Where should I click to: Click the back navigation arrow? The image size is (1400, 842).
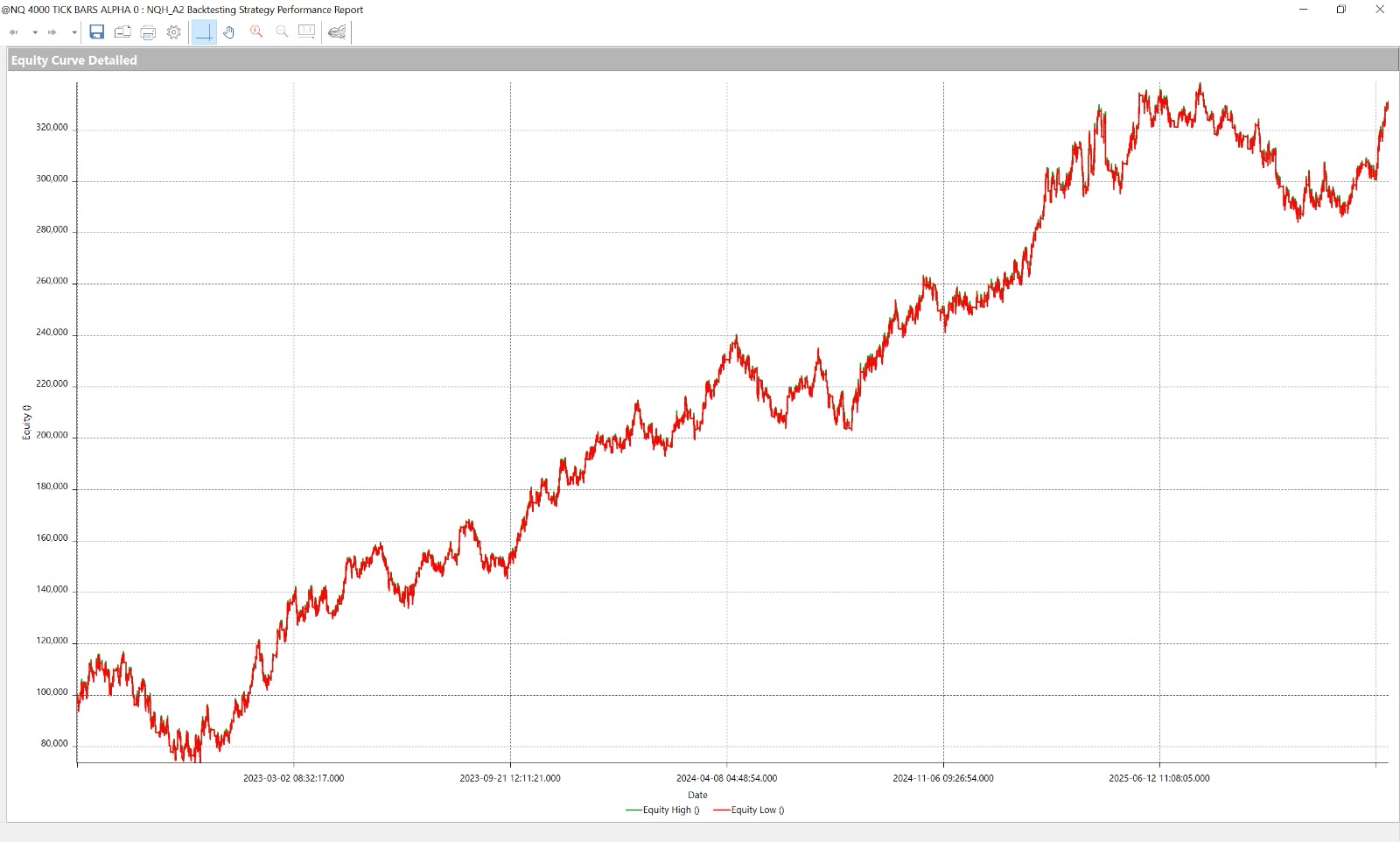[14, 32]
